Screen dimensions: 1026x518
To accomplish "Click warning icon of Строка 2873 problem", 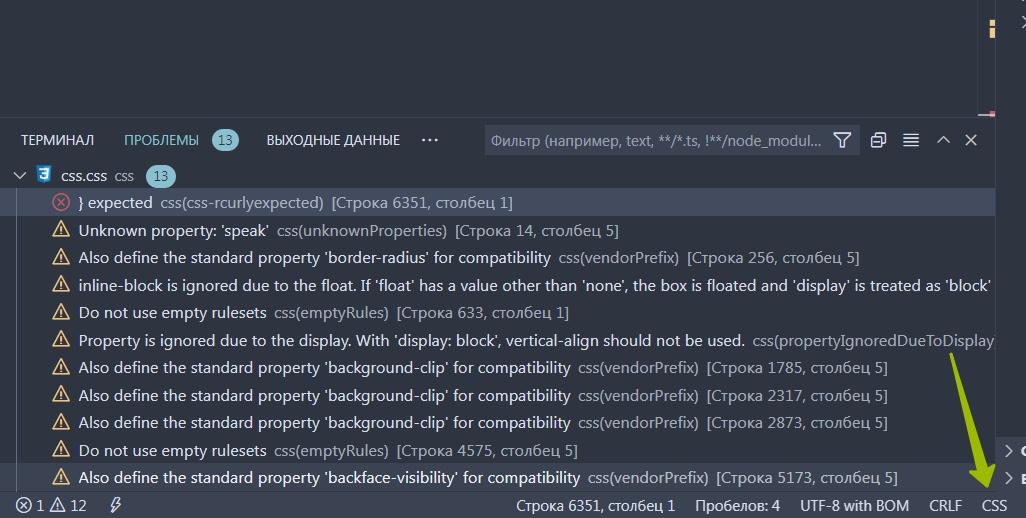I will [x=61, y=422].
